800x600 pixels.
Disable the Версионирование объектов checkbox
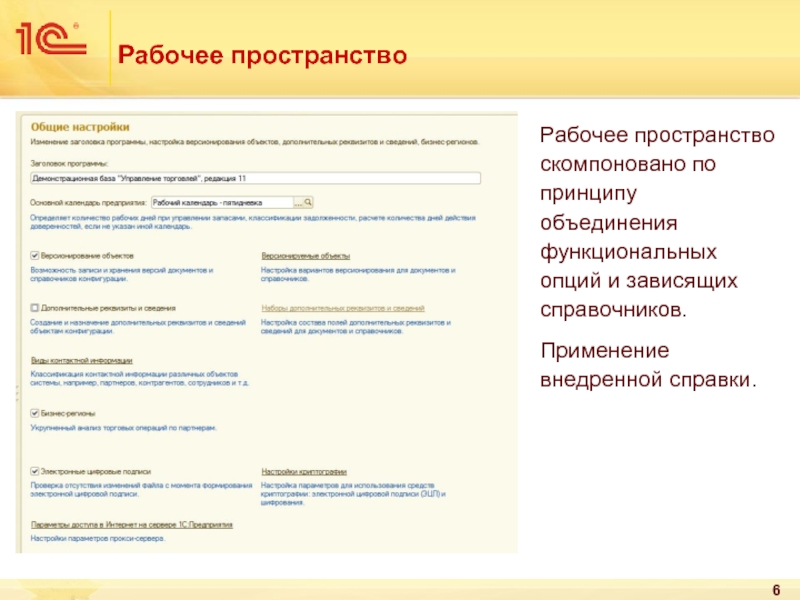[35, 256]
